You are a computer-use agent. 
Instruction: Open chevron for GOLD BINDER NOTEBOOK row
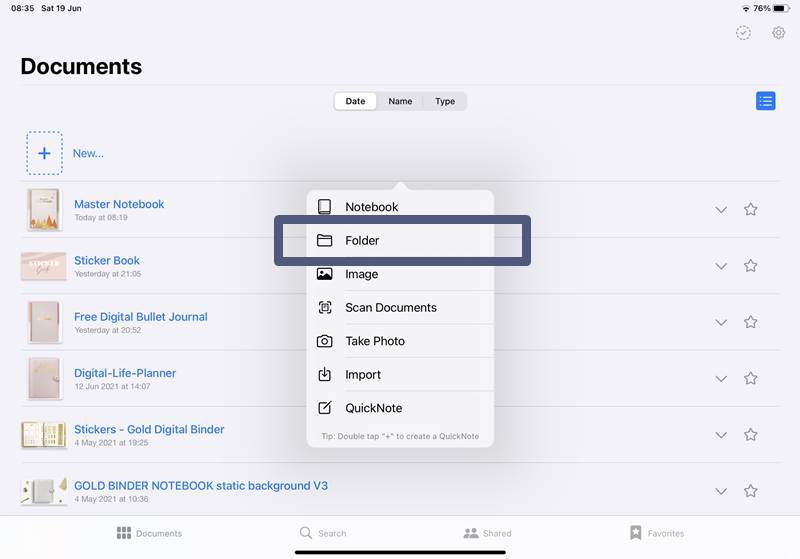pos(720,491)
